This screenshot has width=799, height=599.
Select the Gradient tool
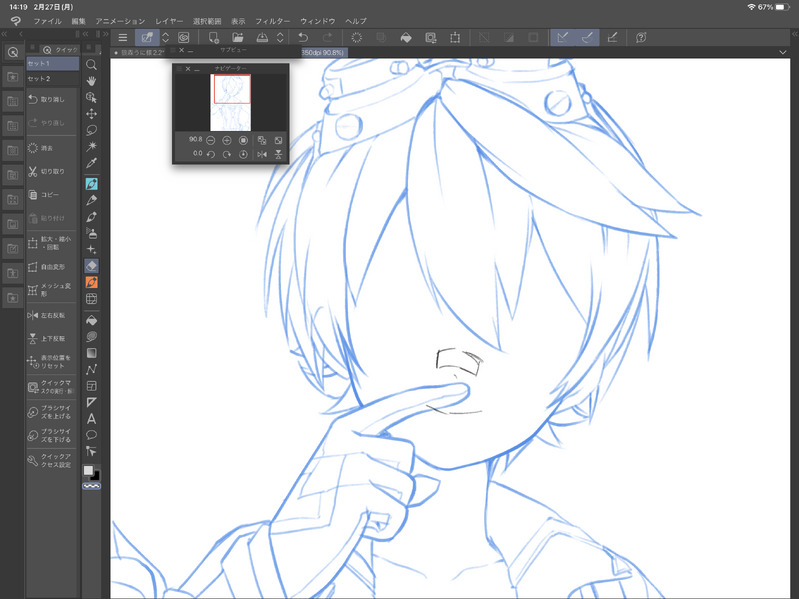pyautogui.click(x=91, y=353)
